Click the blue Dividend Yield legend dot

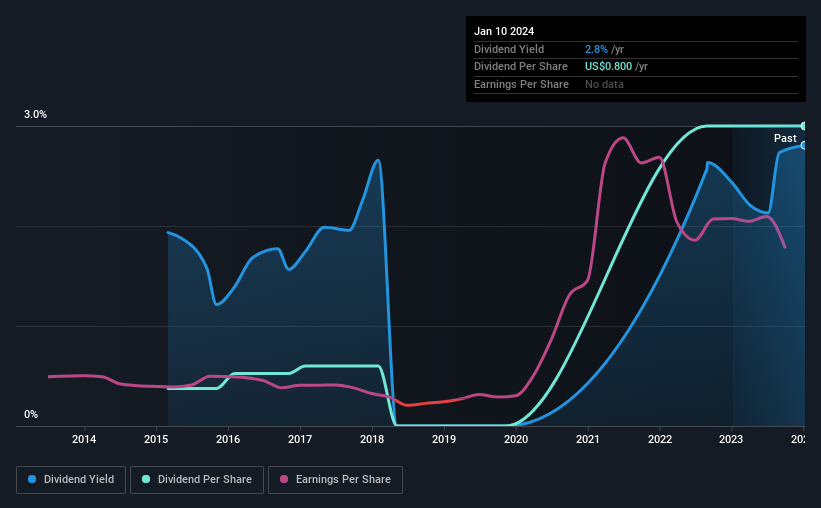[32, 479]
